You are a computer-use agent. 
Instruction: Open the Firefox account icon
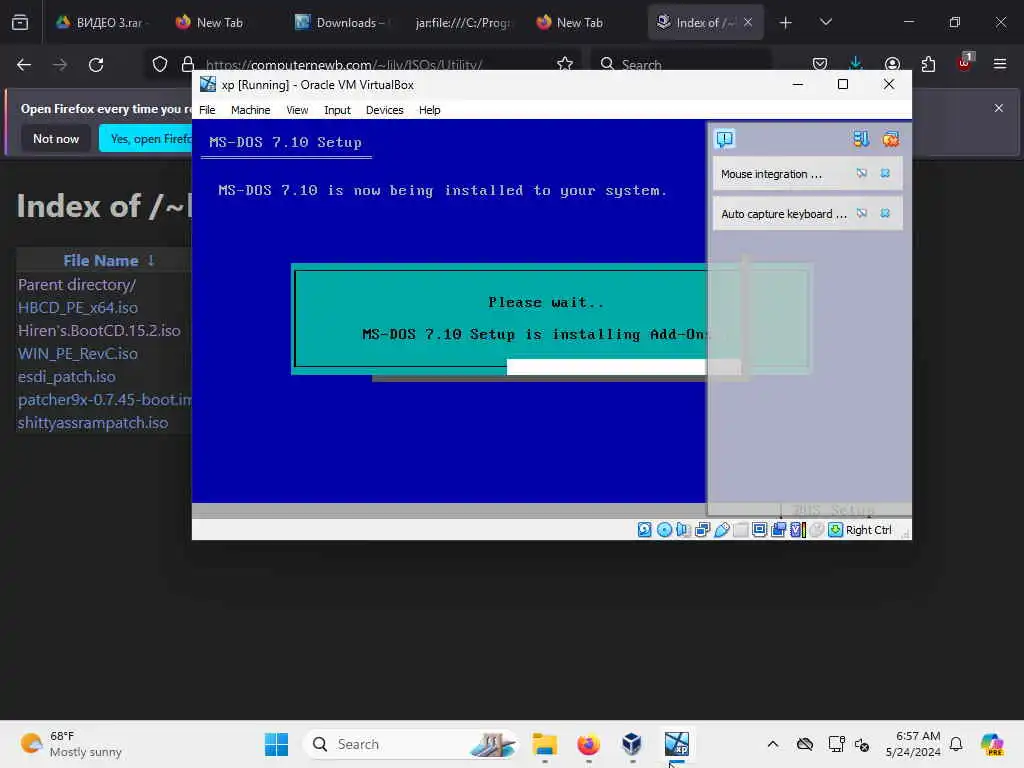(892, 64)
